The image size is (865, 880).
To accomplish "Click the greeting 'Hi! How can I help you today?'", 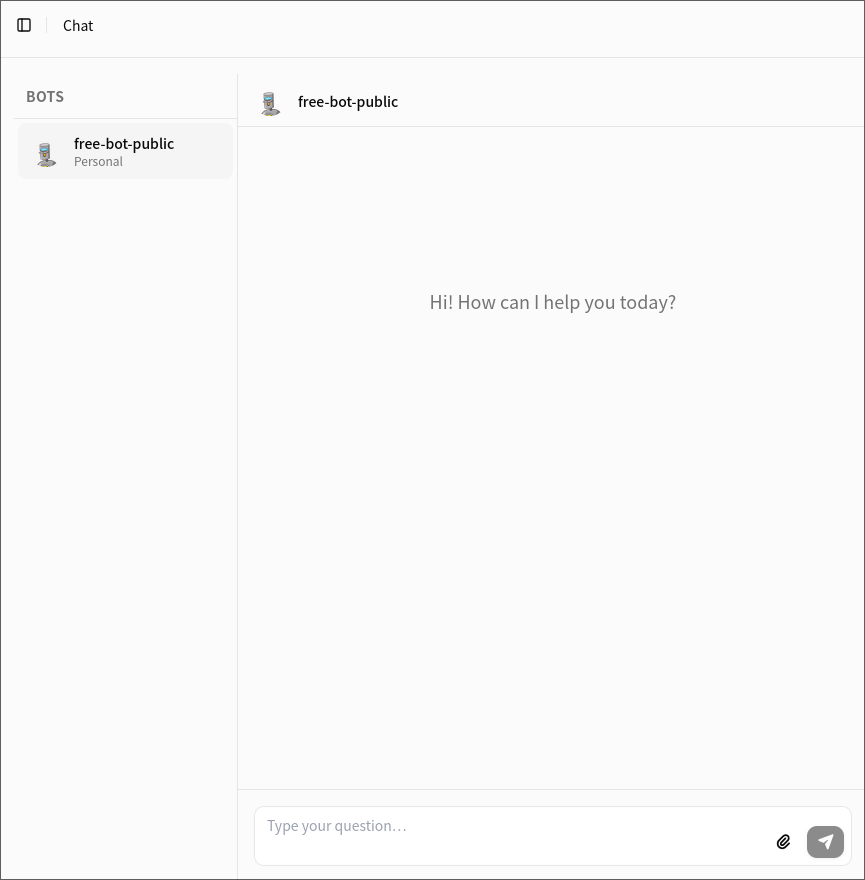I will pyautogui.click(x=552, y=302).
